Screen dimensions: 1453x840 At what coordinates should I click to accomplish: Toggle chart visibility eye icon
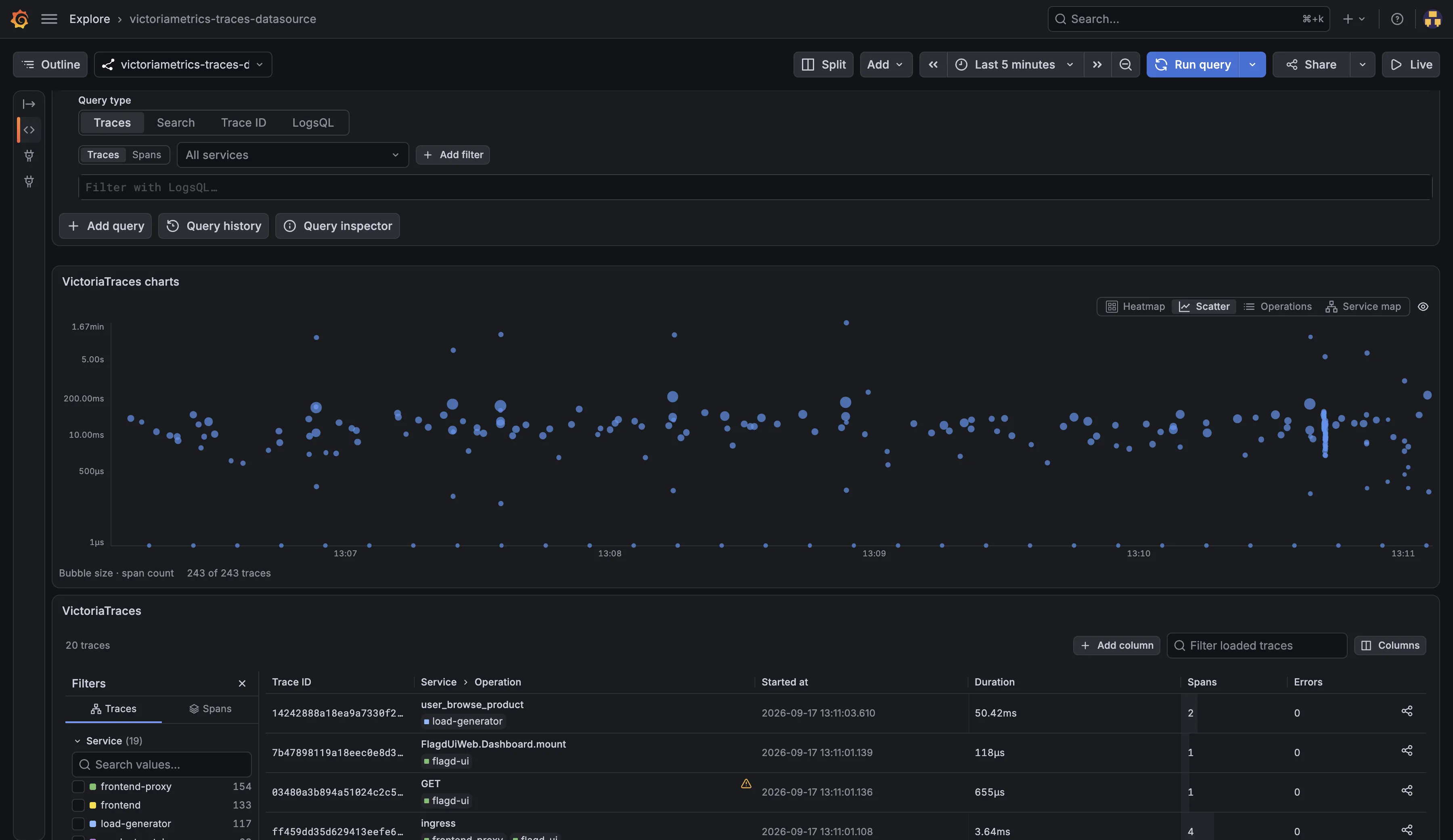click(1423, 307)
